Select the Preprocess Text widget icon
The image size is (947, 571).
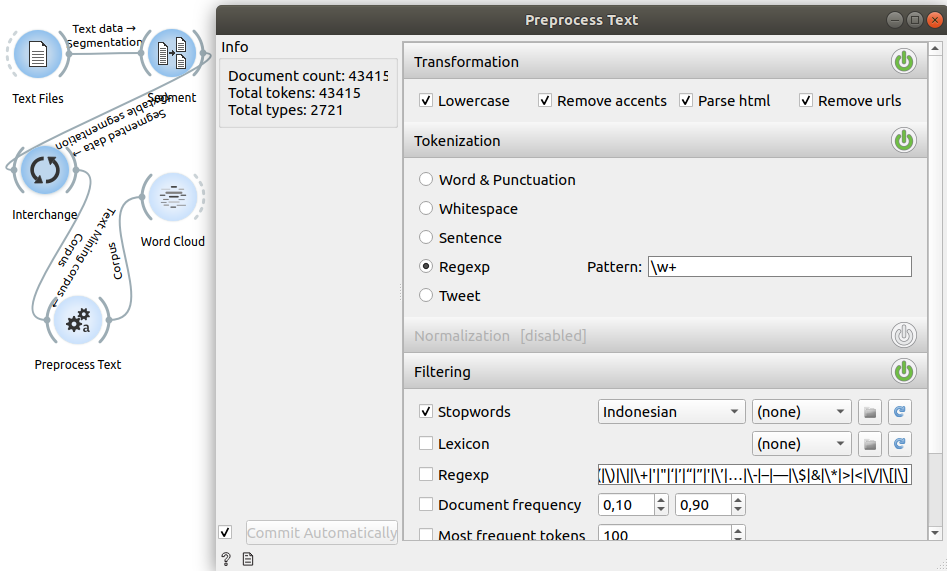(77, 321)
